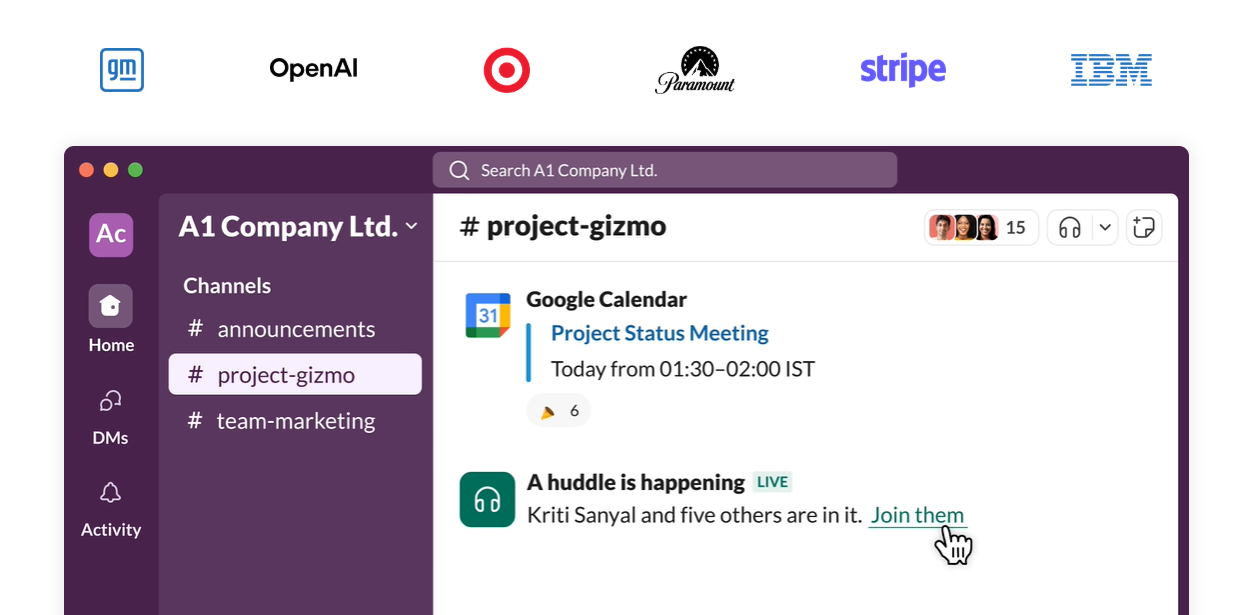This screenshot has height=615, width=1238.
Task: Start a huddle with headphones icon
Action: (x=1070, y=228)
